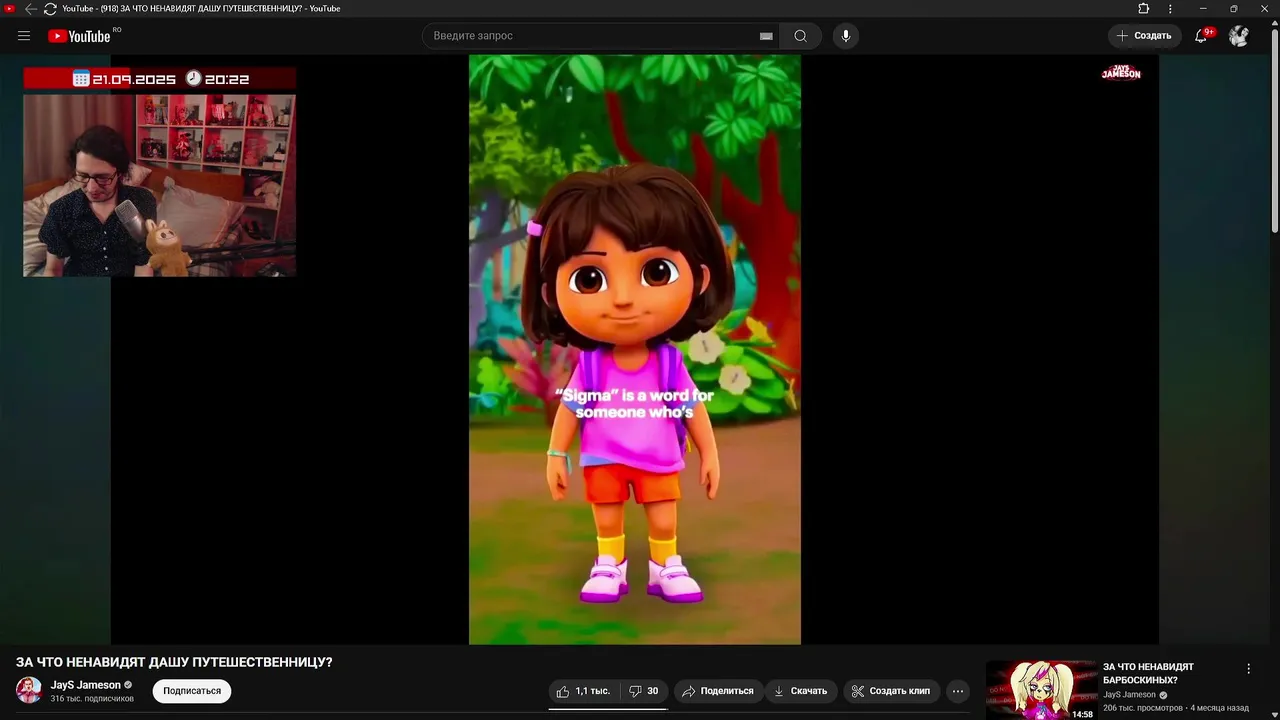Open the 'Создать' create button
The width and height of the screenshot is (1280, 720).
point(1144,36)
